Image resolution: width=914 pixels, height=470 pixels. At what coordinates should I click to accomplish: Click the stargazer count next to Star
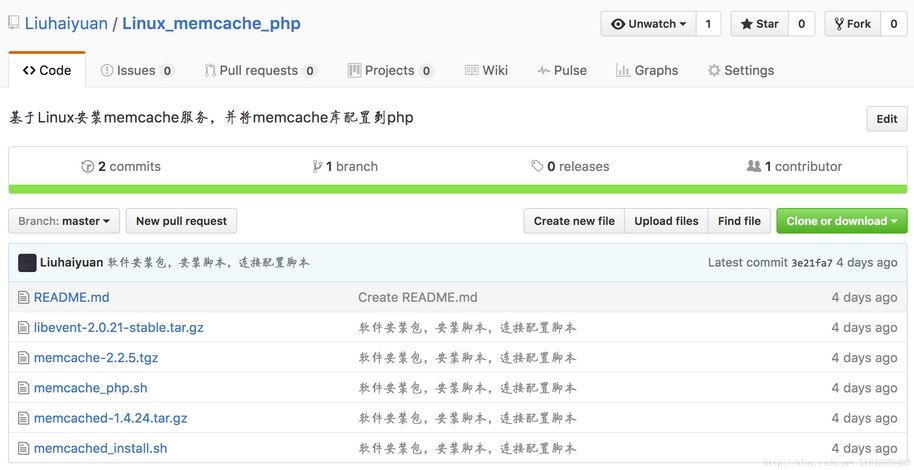(801, 24)
